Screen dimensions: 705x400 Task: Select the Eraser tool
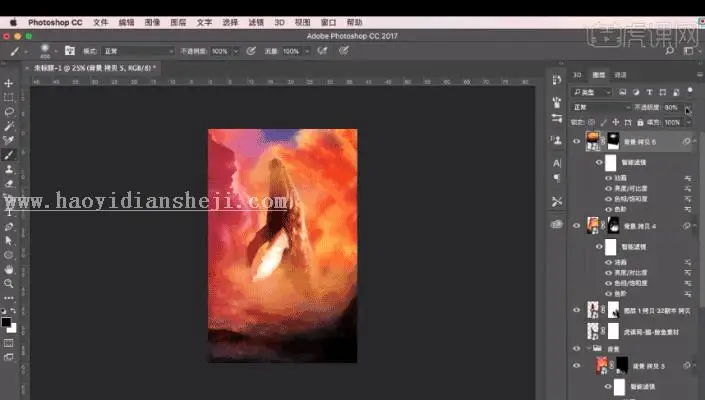(9, 183)
